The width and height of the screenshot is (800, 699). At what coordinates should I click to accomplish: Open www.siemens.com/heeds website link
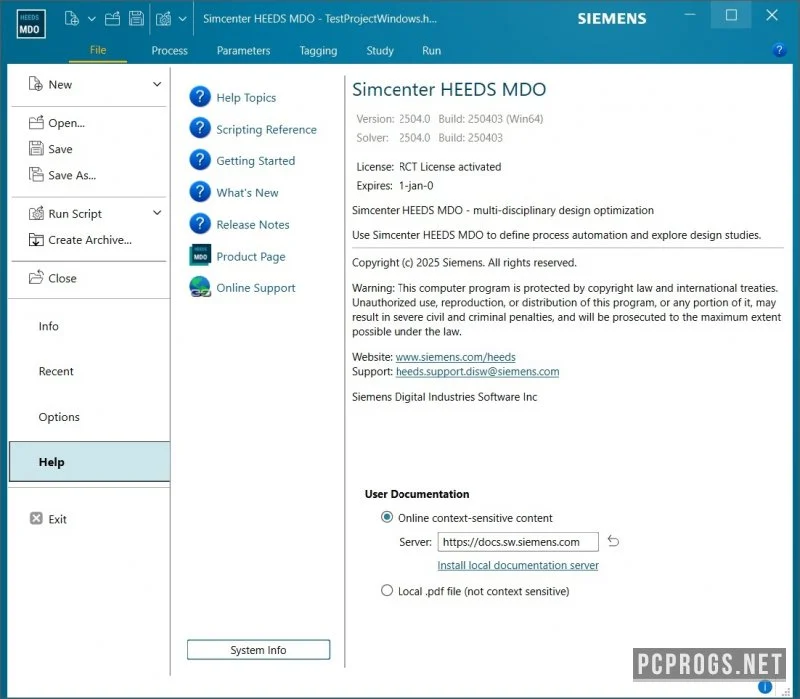456,357
